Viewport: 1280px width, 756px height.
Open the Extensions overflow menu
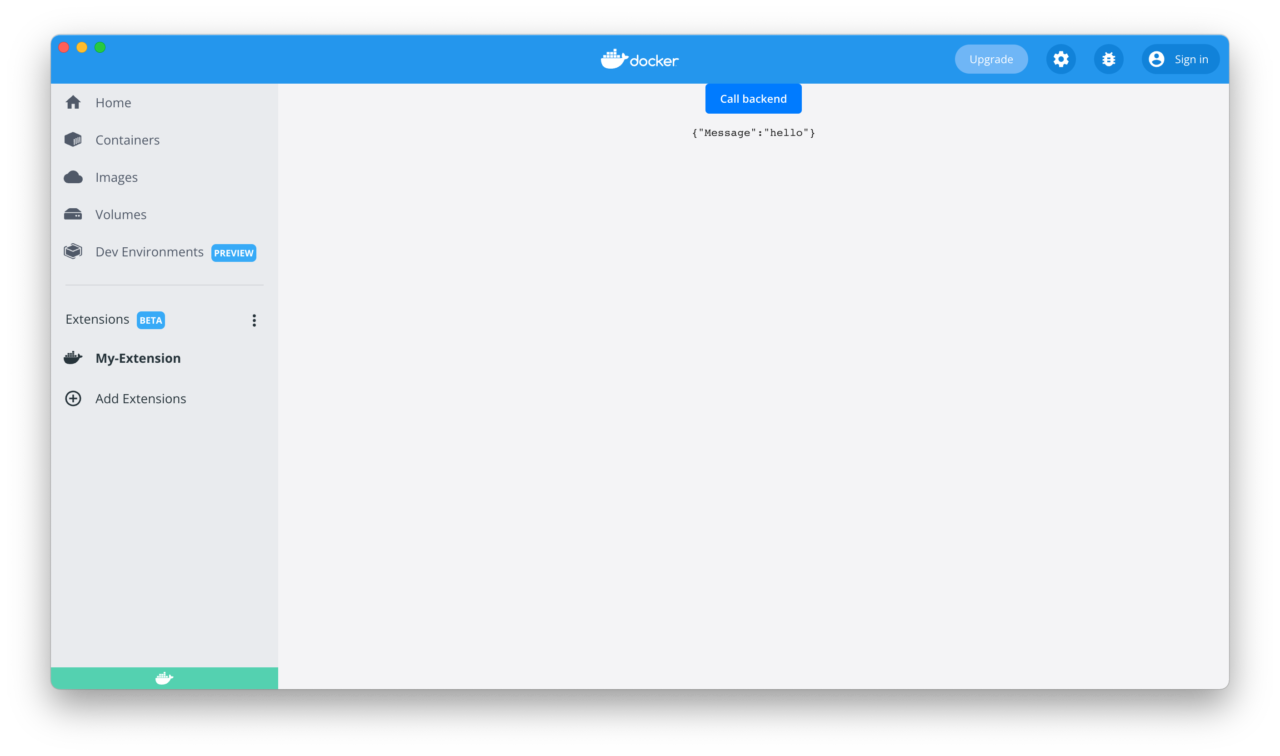click(x=254, y=319)
